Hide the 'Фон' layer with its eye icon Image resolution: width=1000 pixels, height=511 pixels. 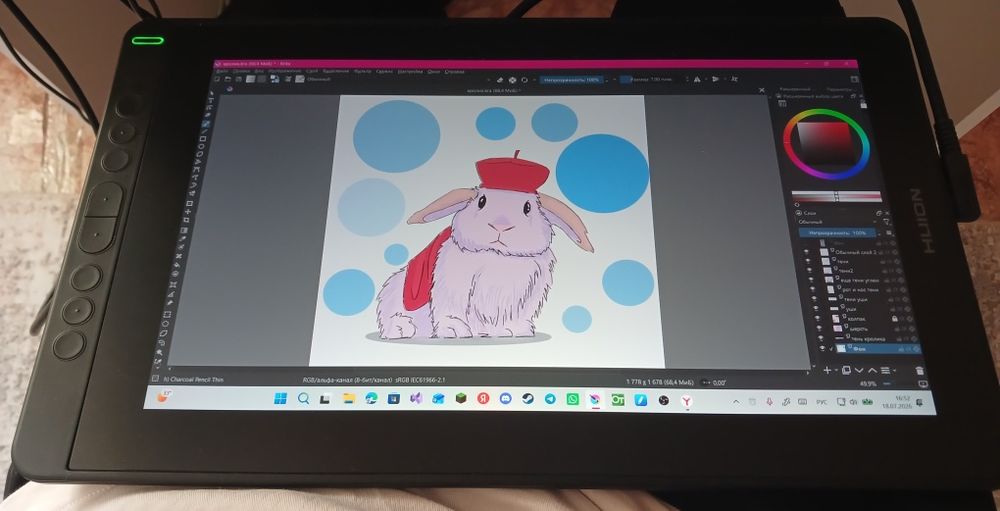tap(821, 348)
